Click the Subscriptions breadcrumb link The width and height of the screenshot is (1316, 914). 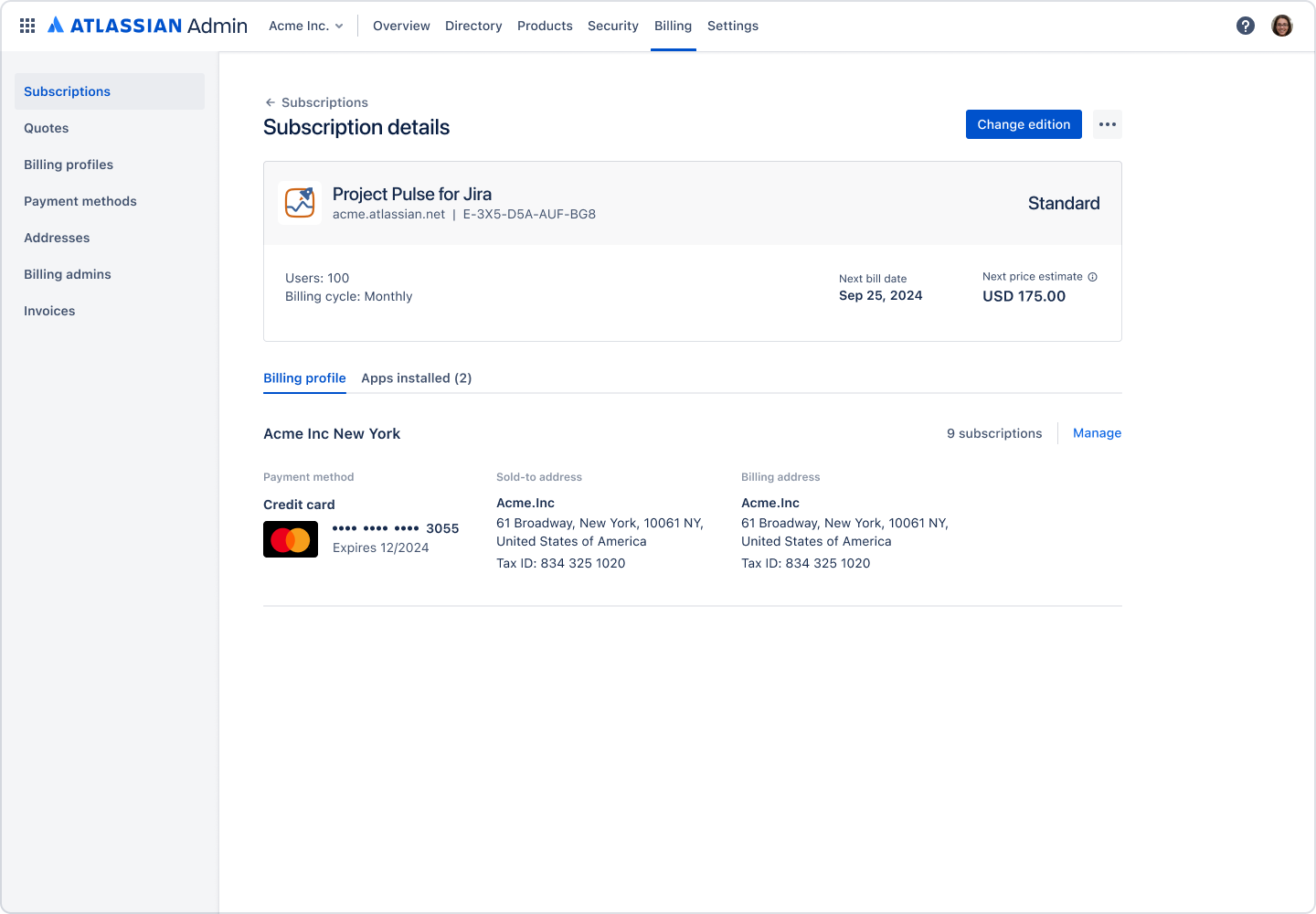[324, 102]
